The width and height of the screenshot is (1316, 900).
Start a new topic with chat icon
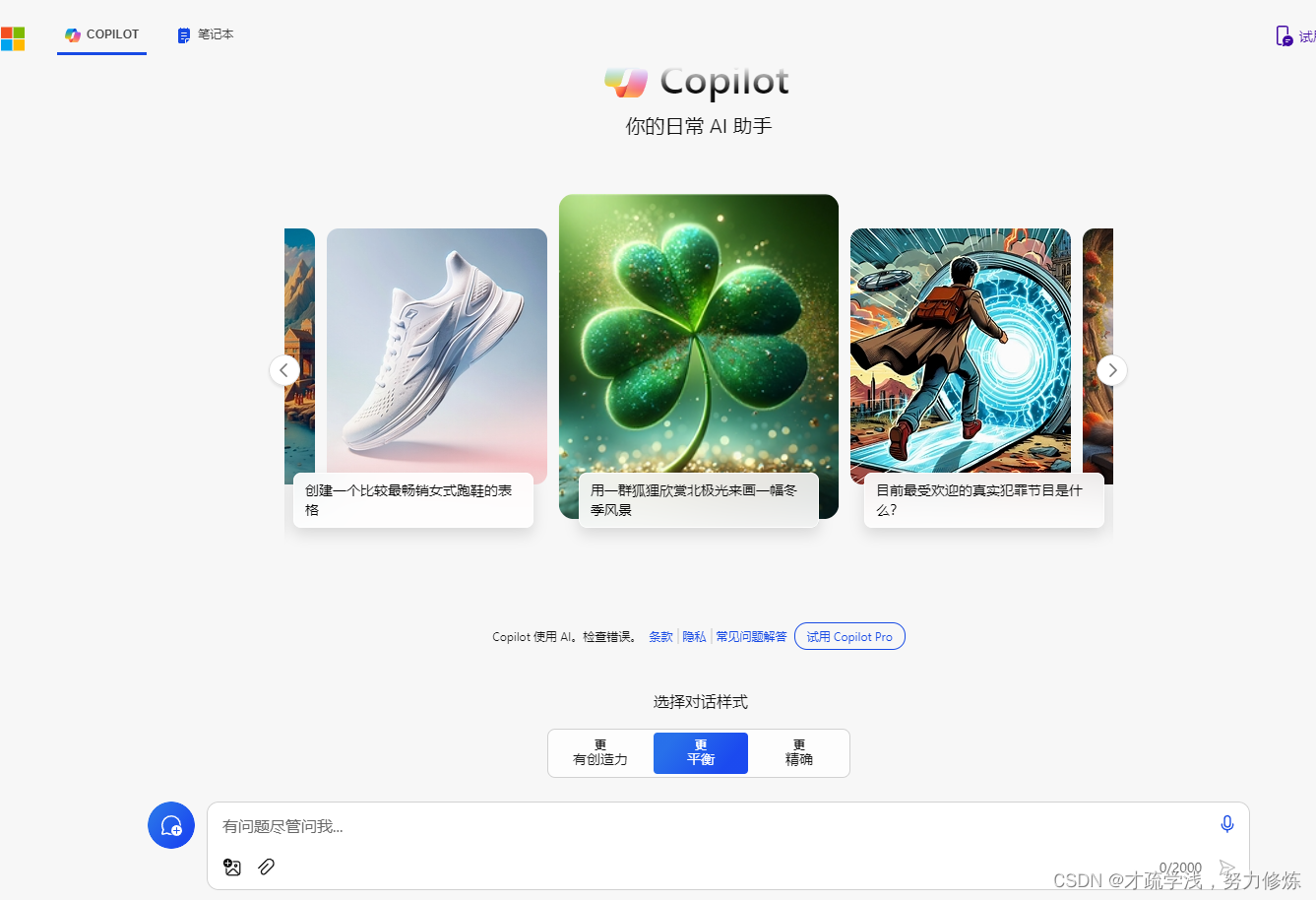(x=171, y=825)
